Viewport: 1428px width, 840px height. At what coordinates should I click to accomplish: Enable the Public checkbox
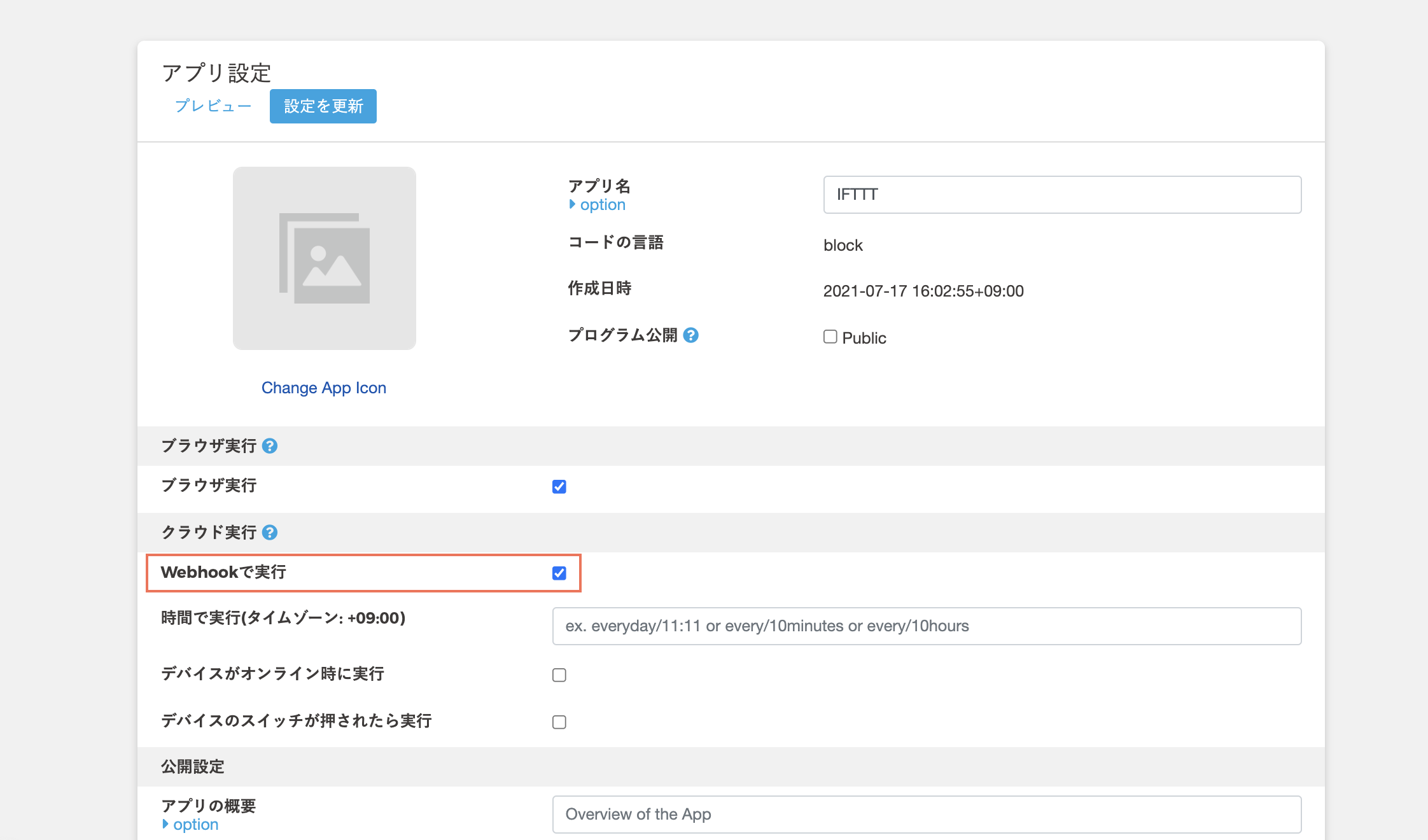(829, 337)
